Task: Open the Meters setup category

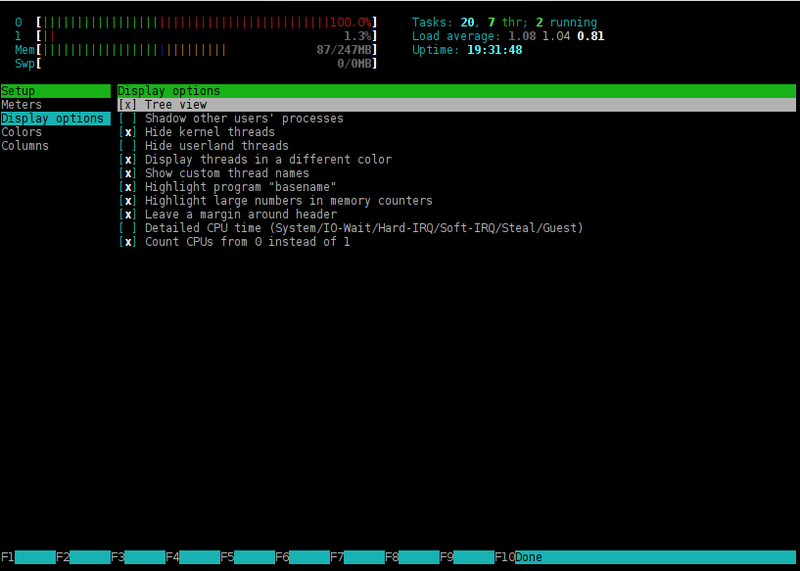Action: (22, 105)
